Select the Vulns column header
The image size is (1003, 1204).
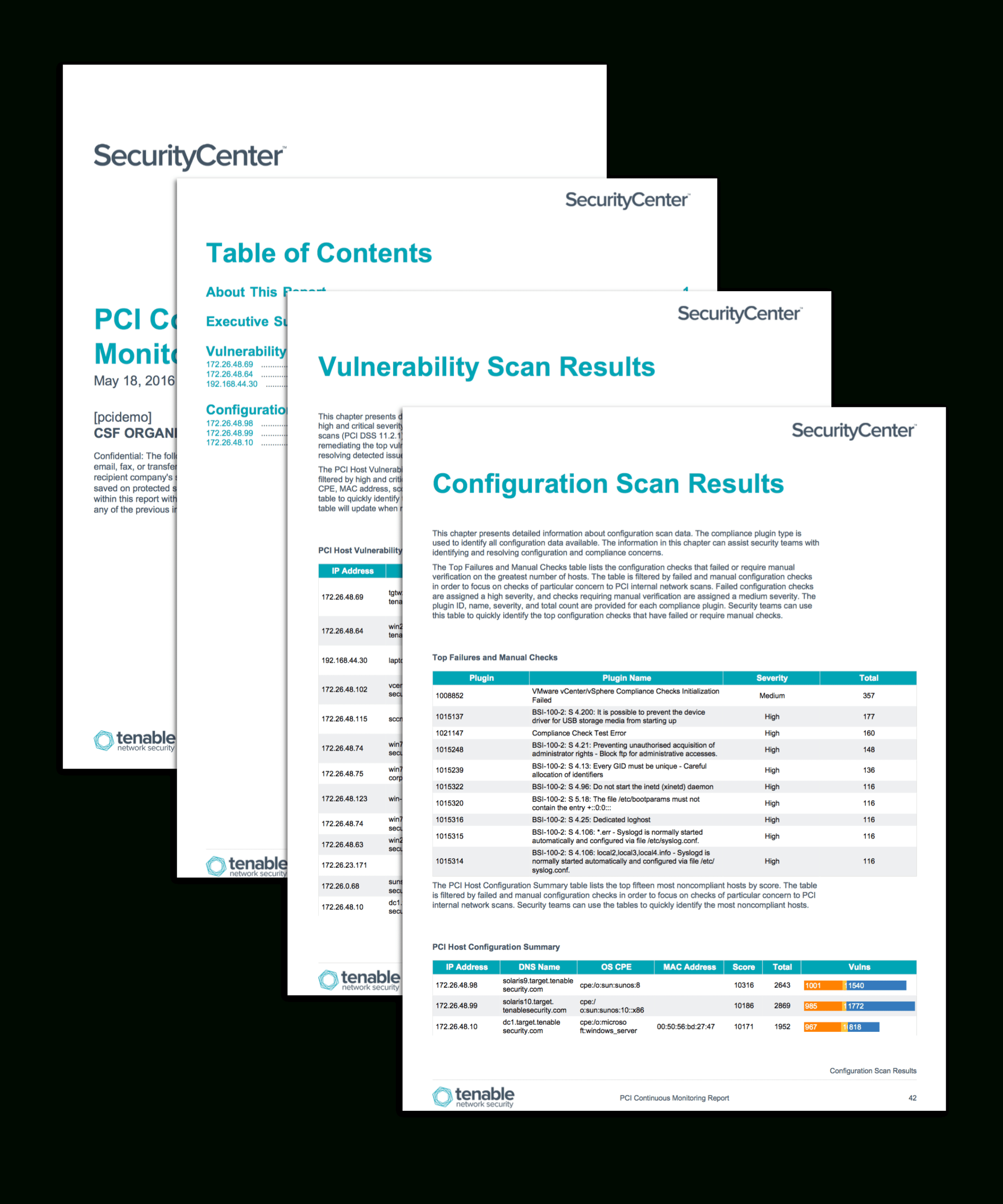(859, 967)
